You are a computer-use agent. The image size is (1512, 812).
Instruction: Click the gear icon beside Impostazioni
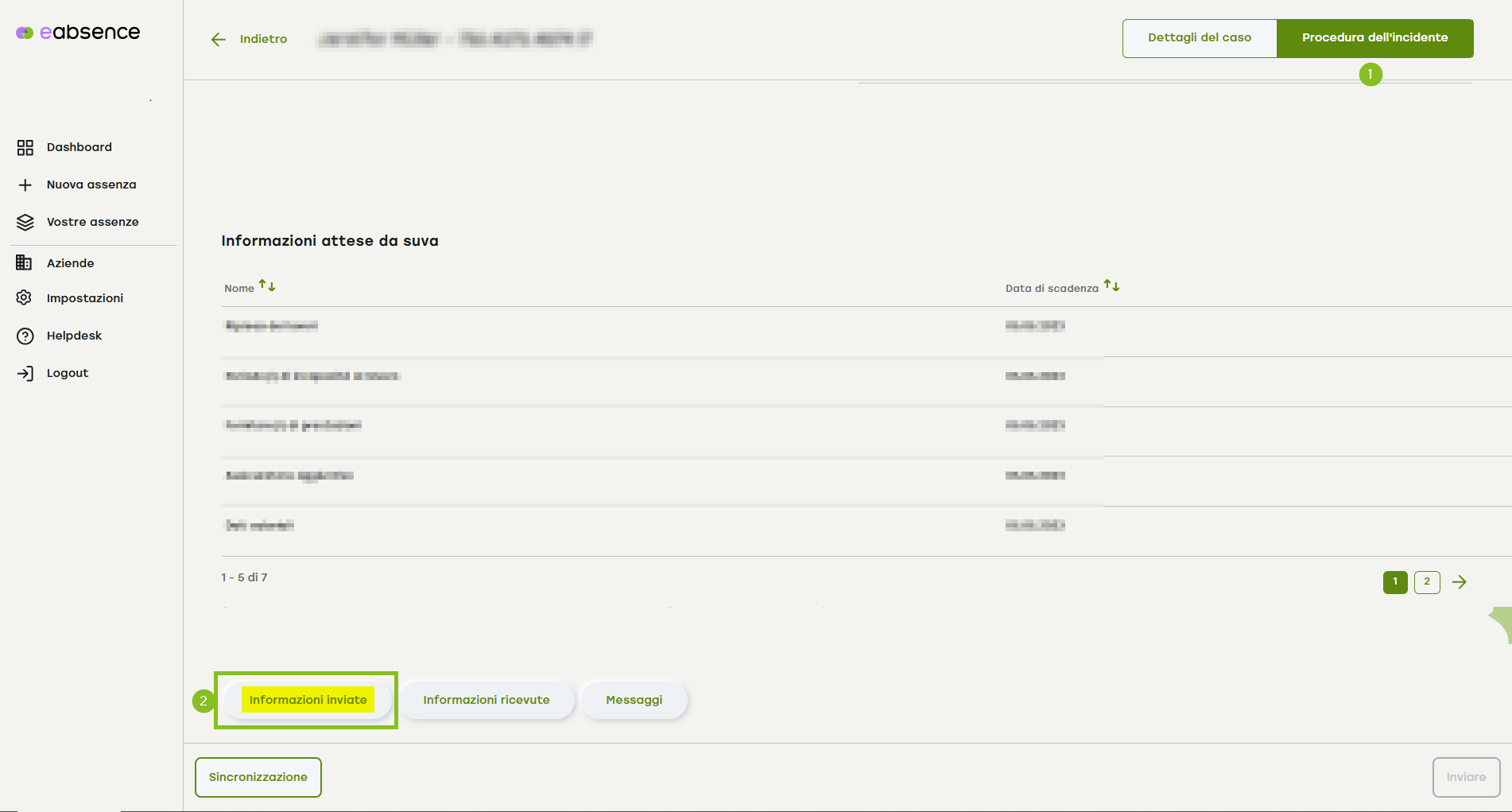pos(25,297)
